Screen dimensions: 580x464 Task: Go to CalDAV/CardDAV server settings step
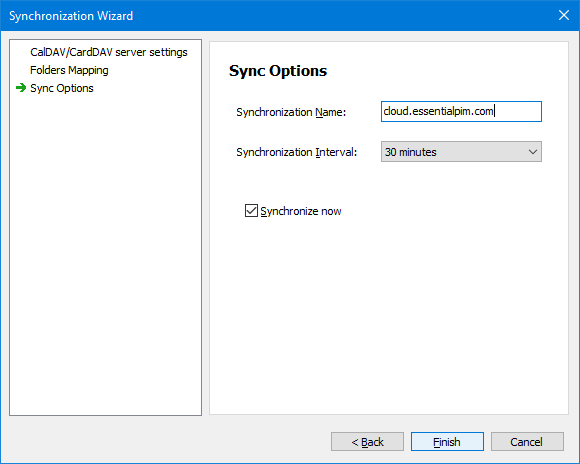tap(109, 52)
